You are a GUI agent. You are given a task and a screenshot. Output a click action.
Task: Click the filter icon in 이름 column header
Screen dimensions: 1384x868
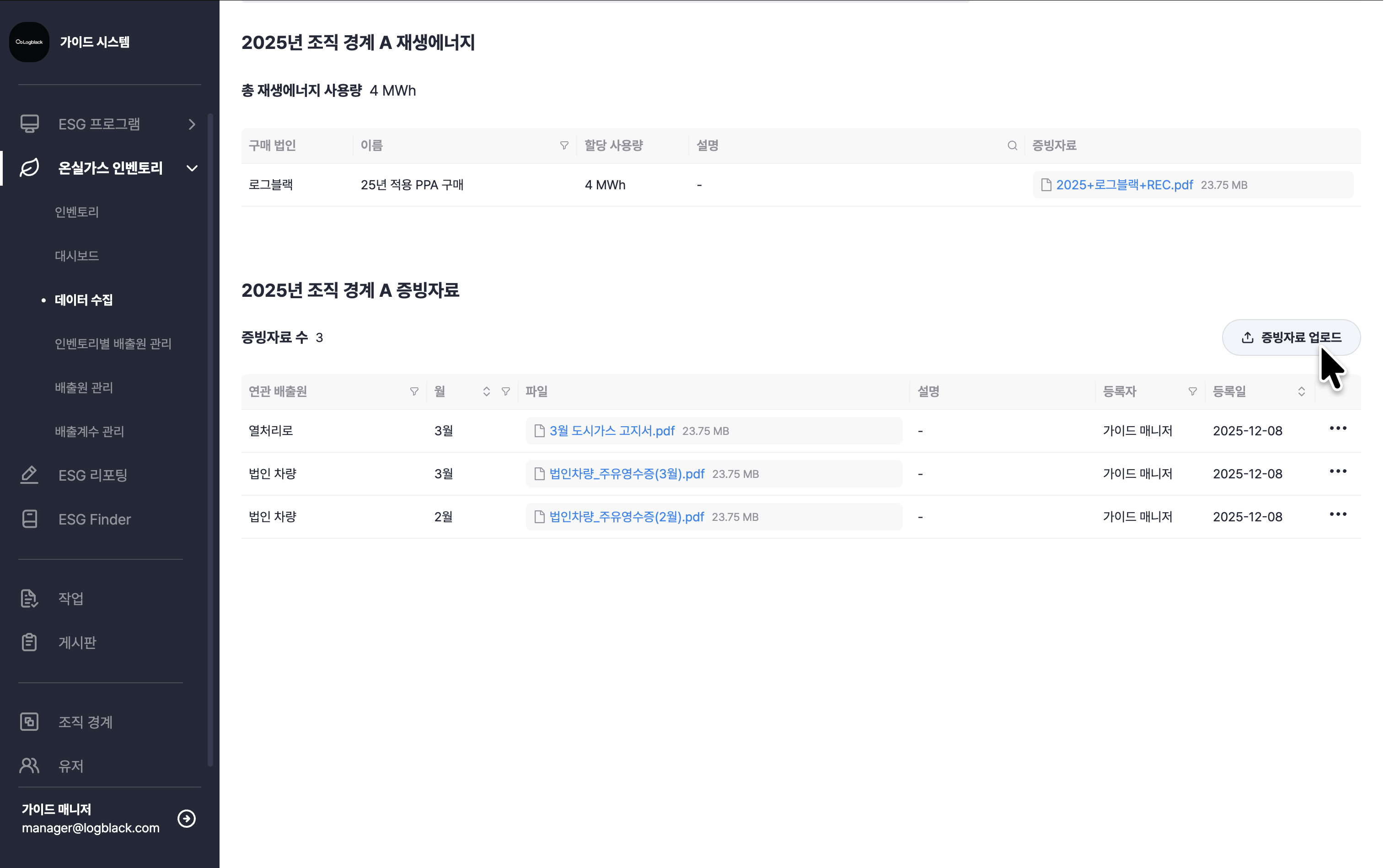(564, 146)
